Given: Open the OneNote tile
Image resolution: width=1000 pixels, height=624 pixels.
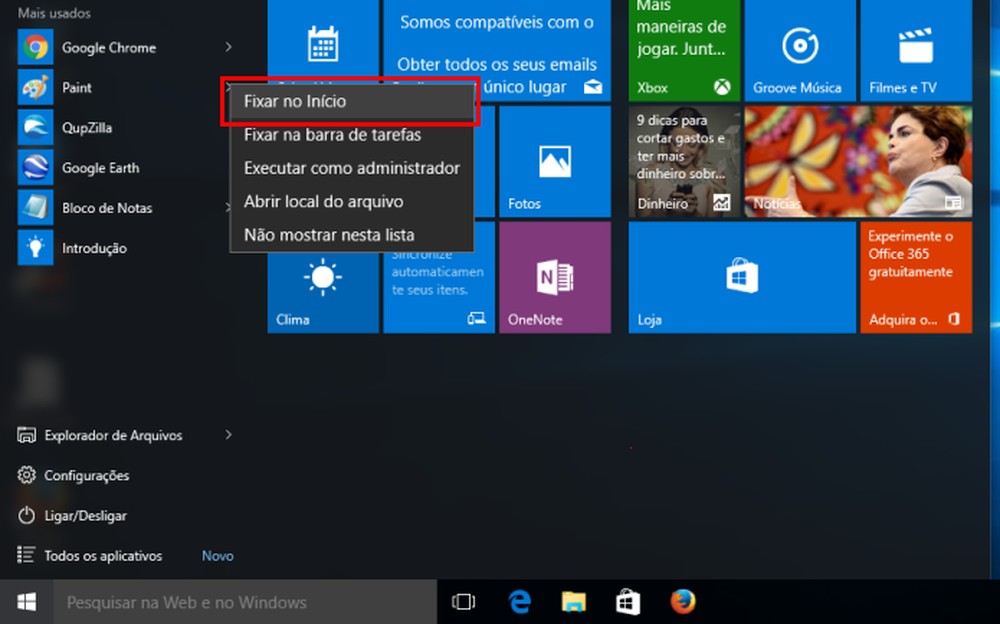Looking at the screenshot, I should [555, 277].
